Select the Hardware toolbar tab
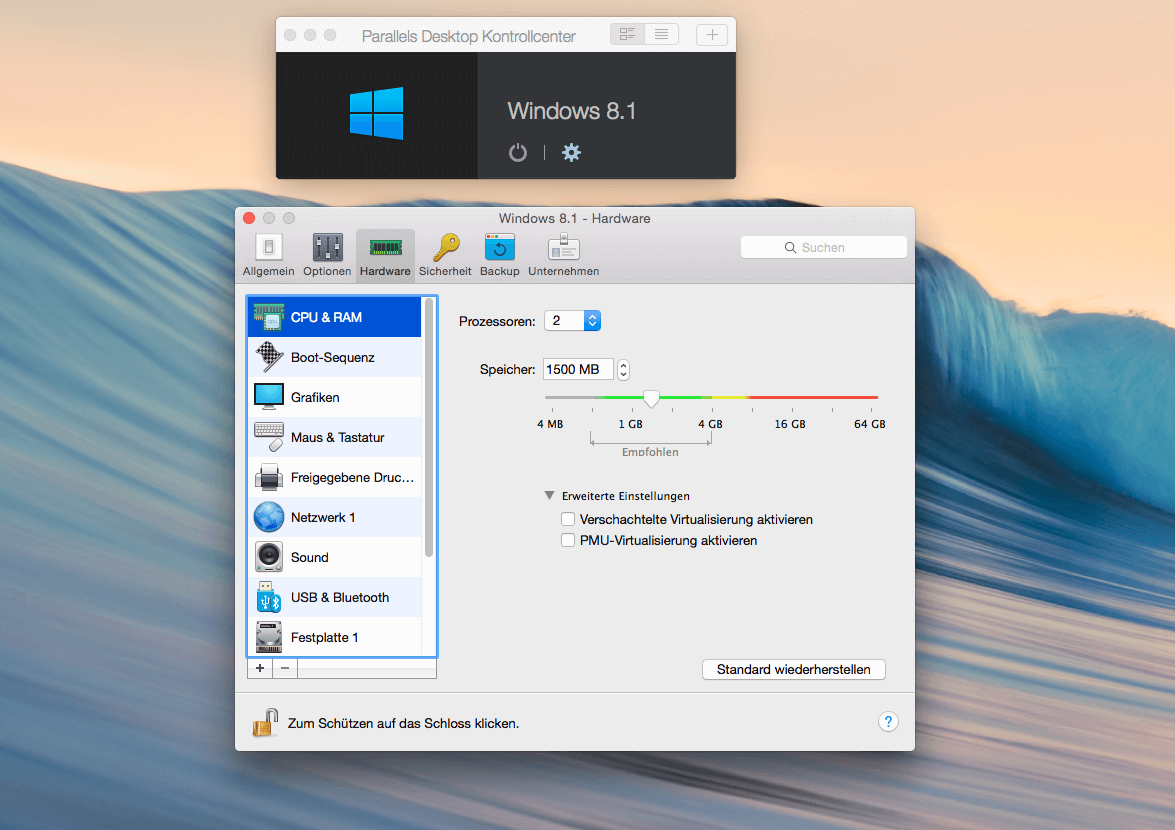The width and height of the screenshot is (1175, 830). (x=385, y=255)
